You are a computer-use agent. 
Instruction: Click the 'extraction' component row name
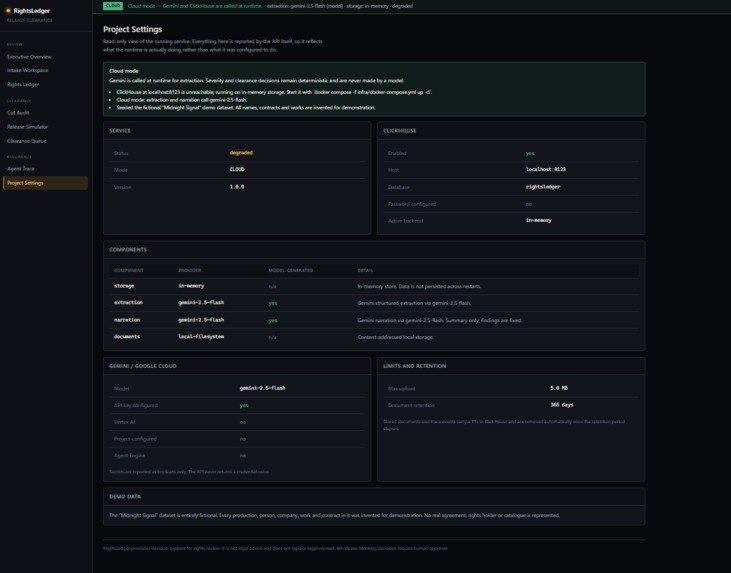pos(128,303)
